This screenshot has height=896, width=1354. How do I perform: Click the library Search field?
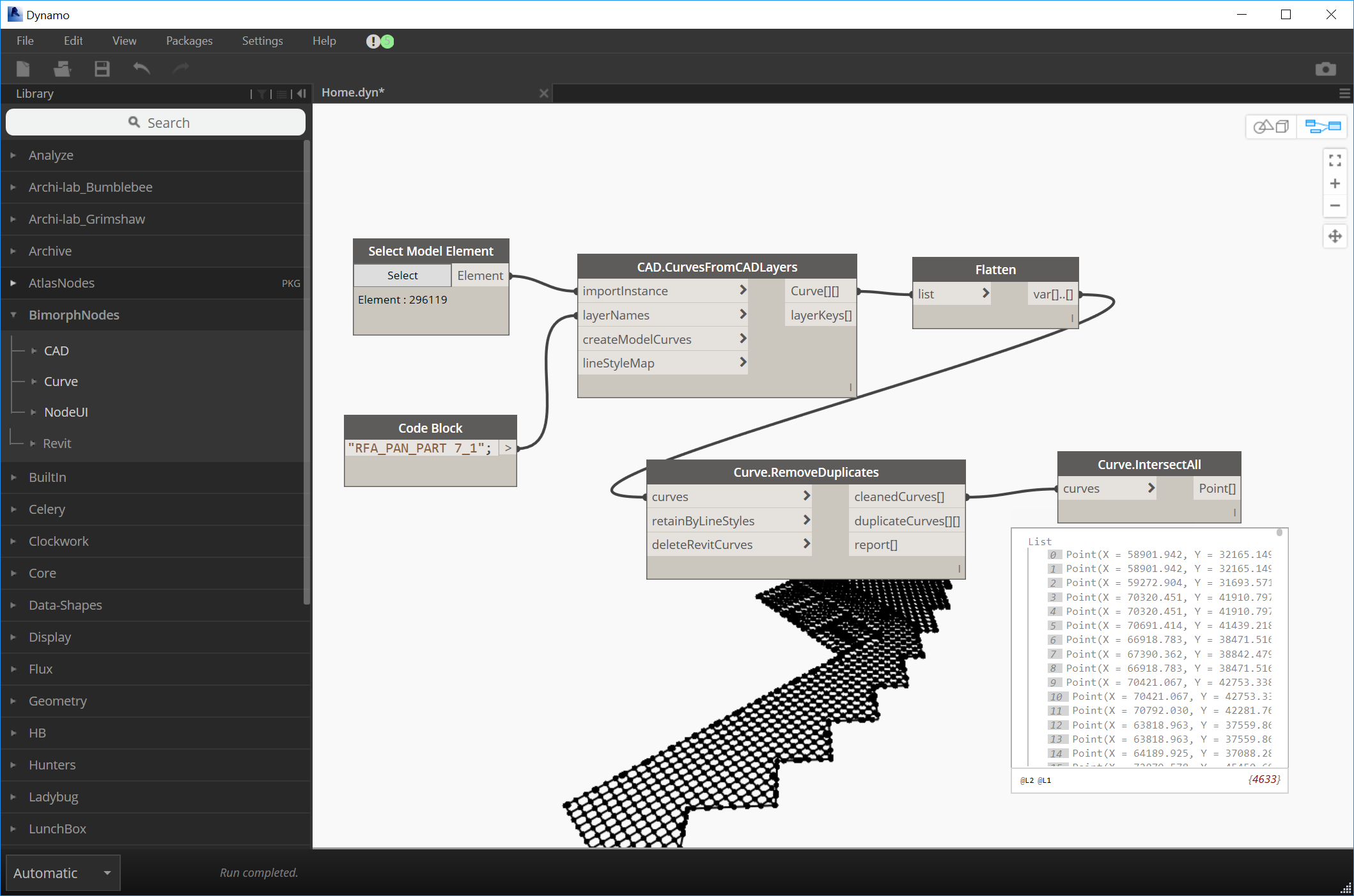click(155, 123)
